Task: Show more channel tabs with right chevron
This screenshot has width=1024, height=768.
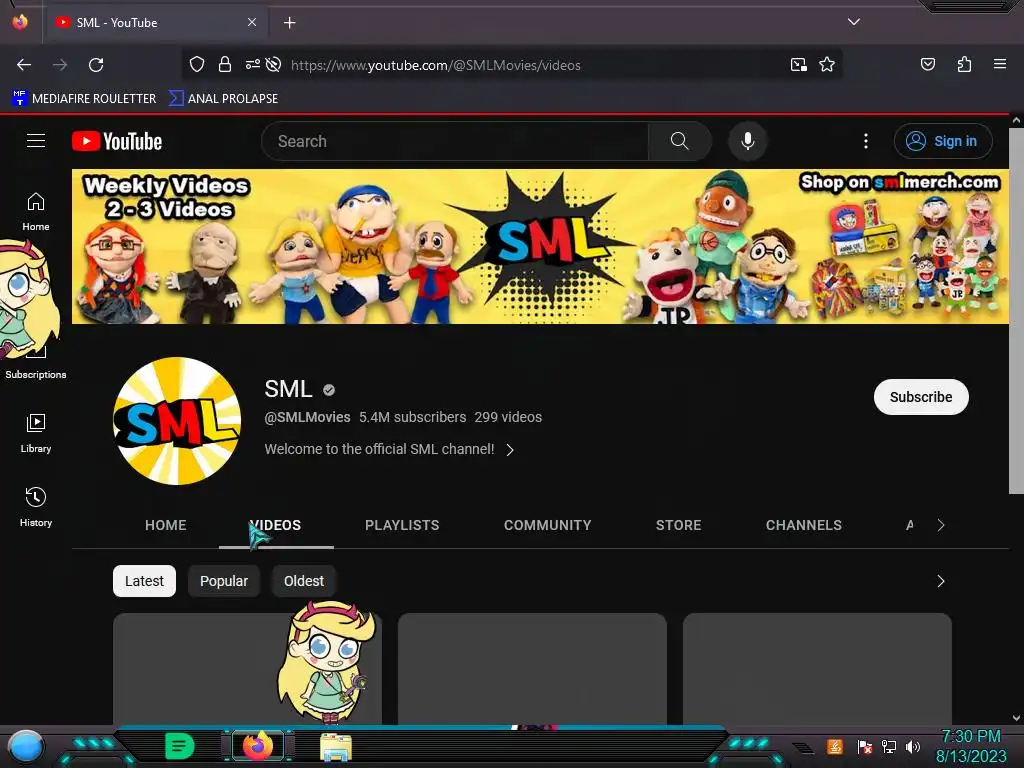Action: pos(940,525)
